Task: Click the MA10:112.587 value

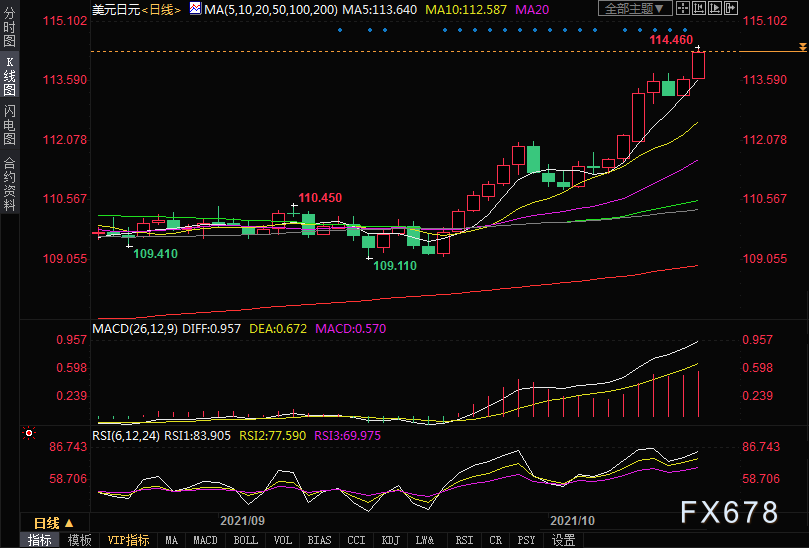Action: pyautogui.click(x=466, y=9)
